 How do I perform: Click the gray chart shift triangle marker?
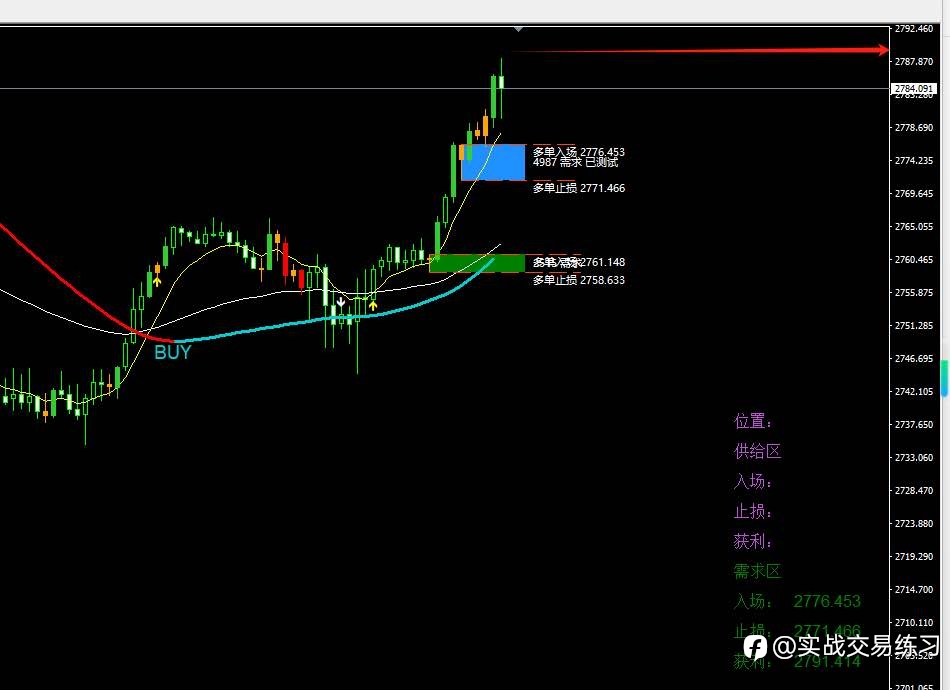[519, 29]
